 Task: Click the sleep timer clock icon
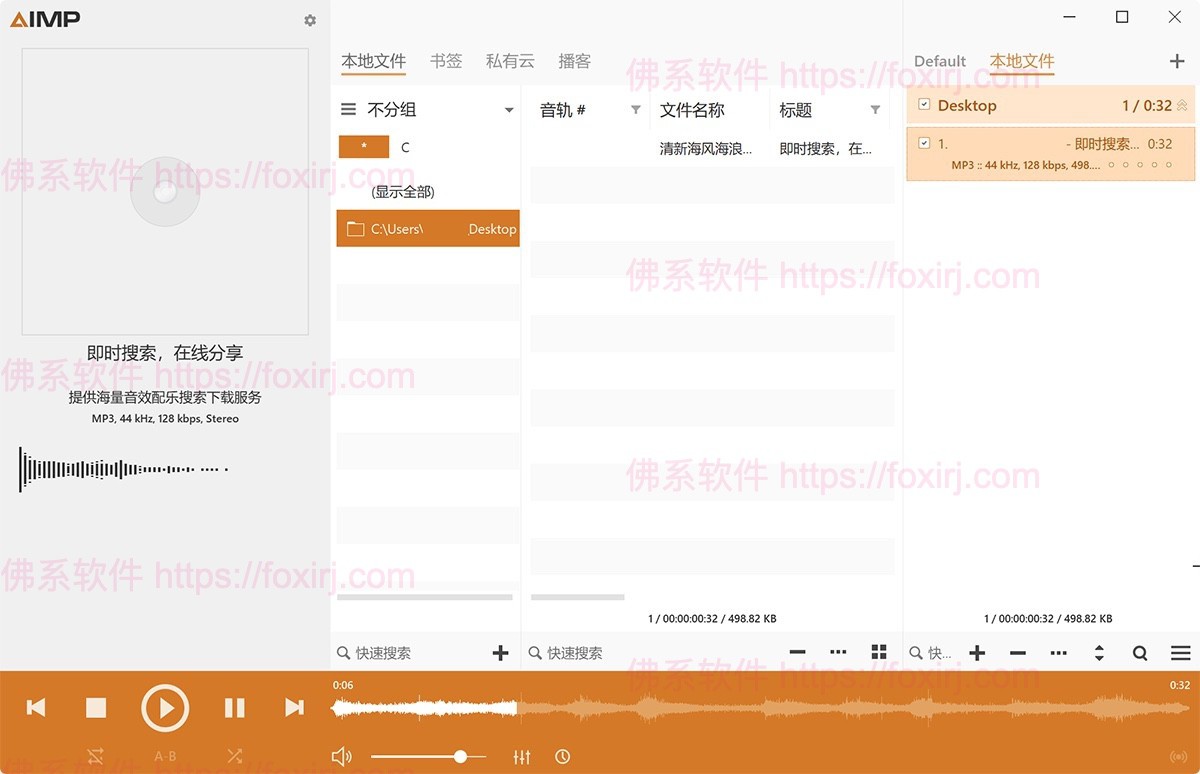click(x=563, y=757)
